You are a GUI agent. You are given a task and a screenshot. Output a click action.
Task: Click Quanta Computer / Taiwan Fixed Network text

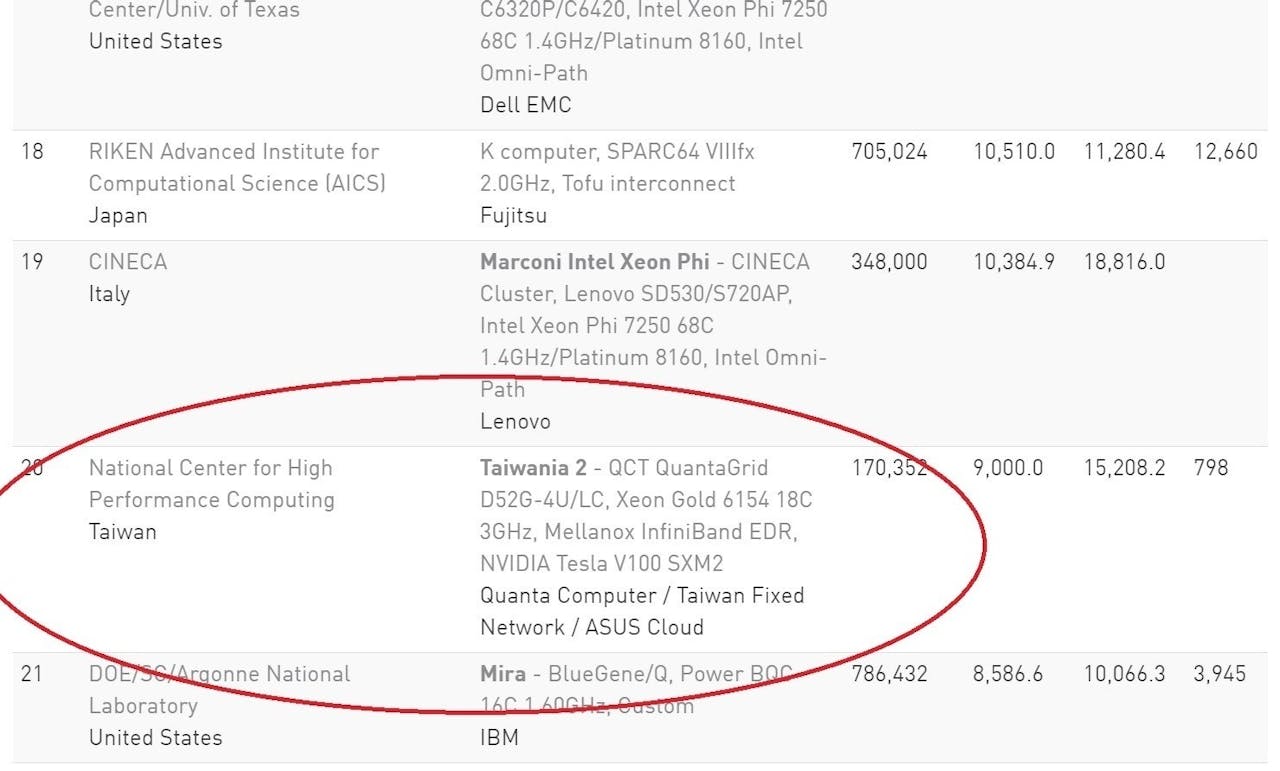coord(641,596)
